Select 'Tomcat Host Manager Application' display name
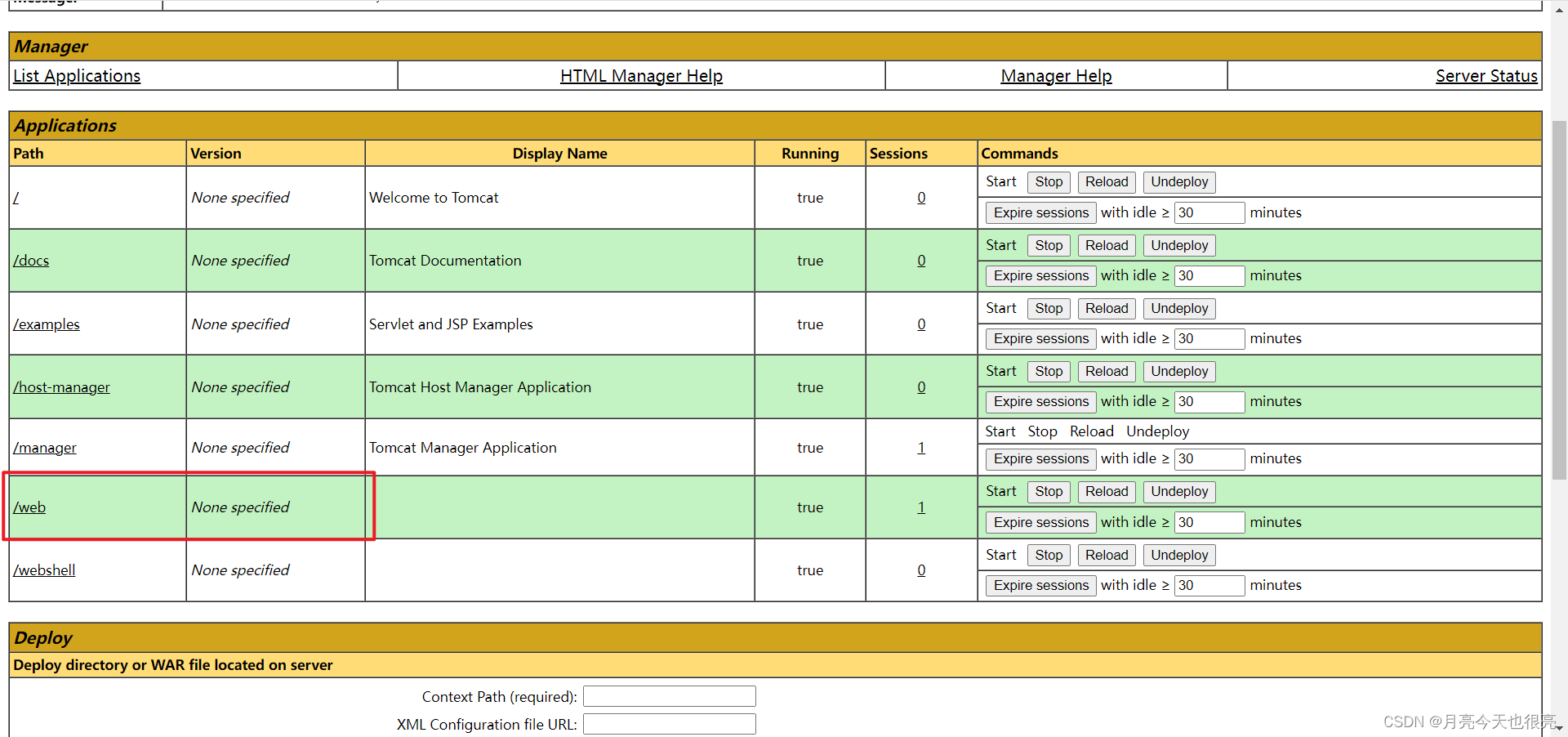 pyautogui.click(x=480, y=387)
